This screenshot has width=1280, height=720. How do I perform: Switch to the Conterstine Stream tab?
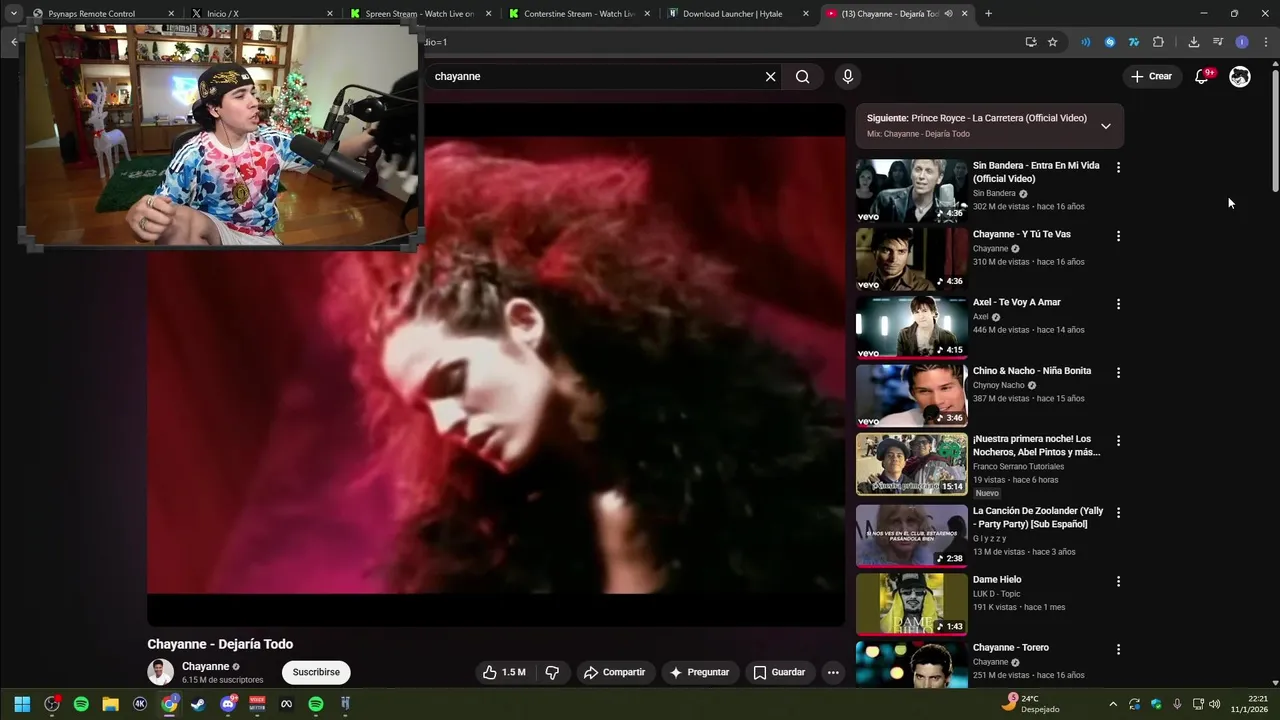pyautogui.click(x=580, y=14)
